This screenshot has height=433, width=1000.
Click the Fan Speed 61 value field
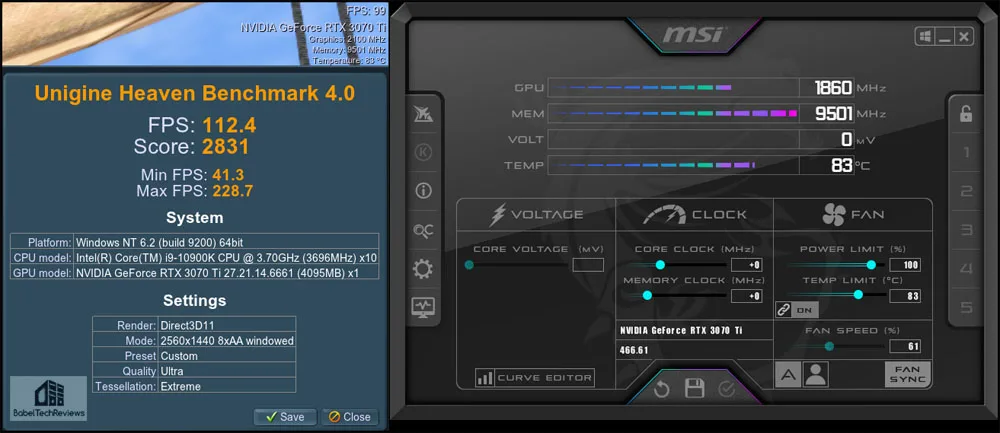coord(905,346)
